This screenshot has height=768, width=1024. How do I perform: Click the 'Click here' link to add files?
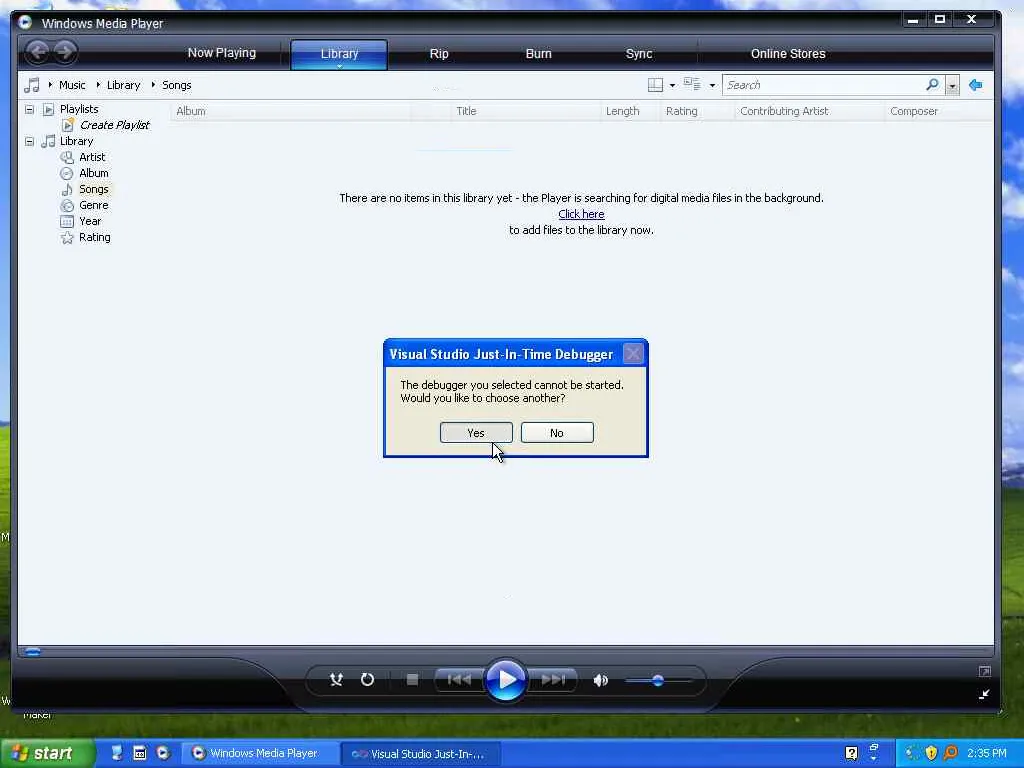(x=581, y=214)
